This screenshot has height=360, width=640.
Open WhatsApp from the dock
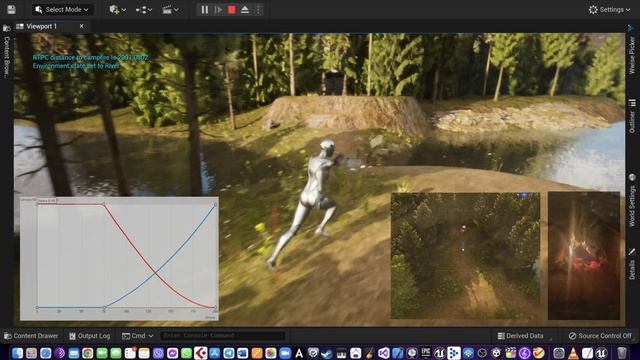[187, 353]
